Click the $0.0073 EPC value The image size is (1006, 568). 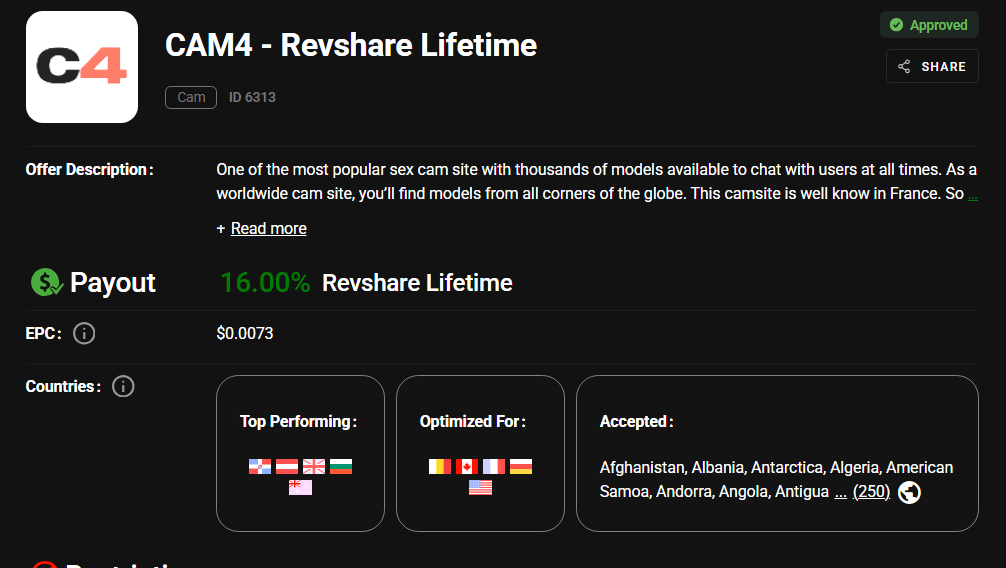245,334
